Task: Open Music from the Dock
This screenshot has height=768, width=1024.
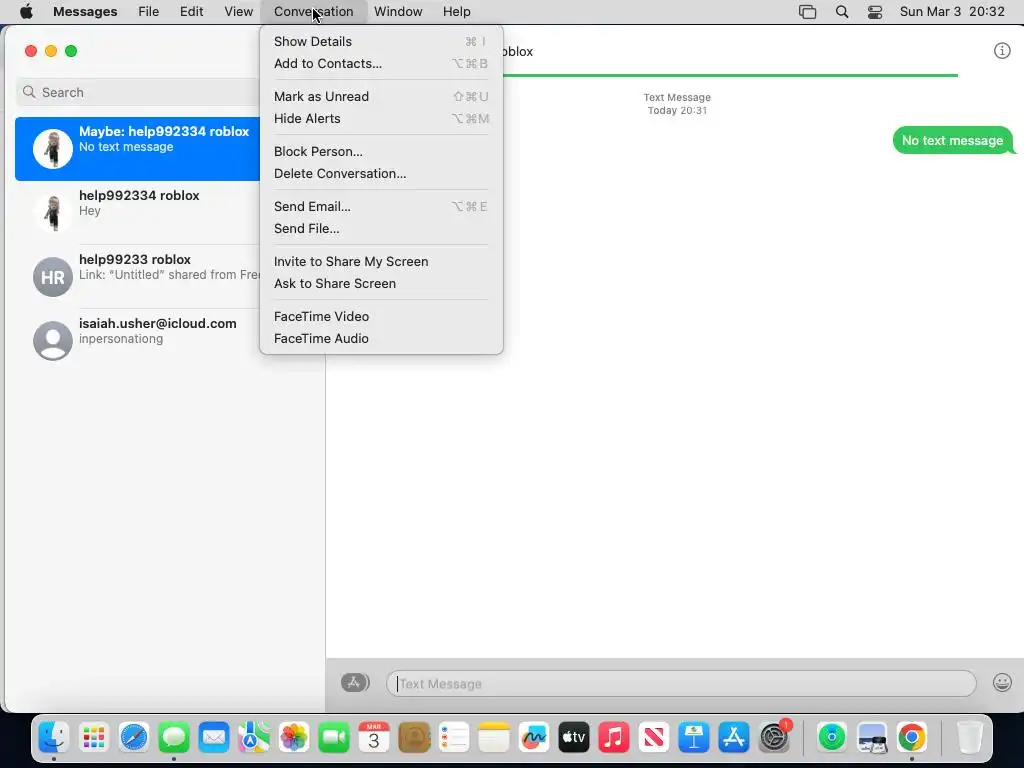Action: [613, 738]
